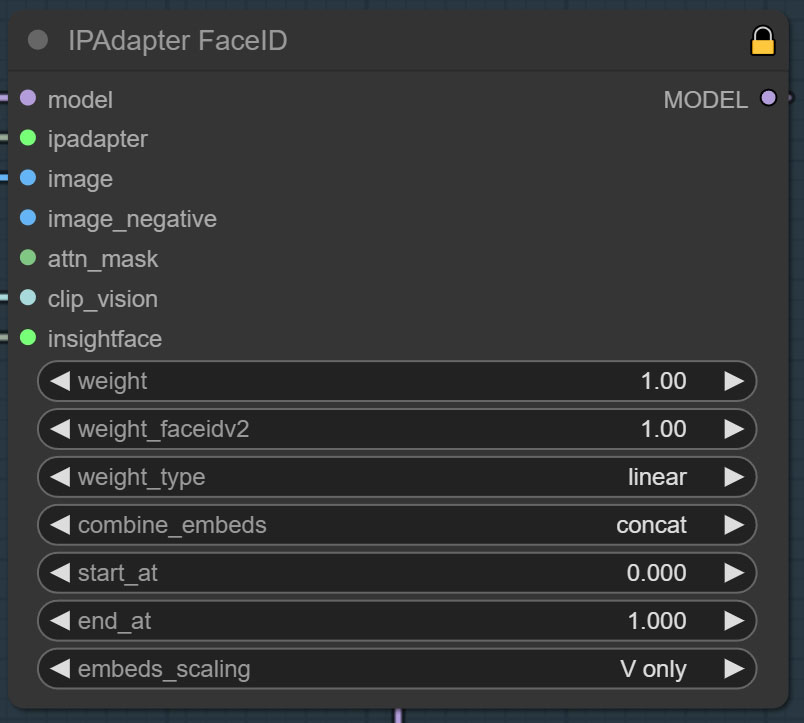This screenshot has height=723, width=804.
Task: Increase start_at using its right arrow
Action: tap(735, 573)
